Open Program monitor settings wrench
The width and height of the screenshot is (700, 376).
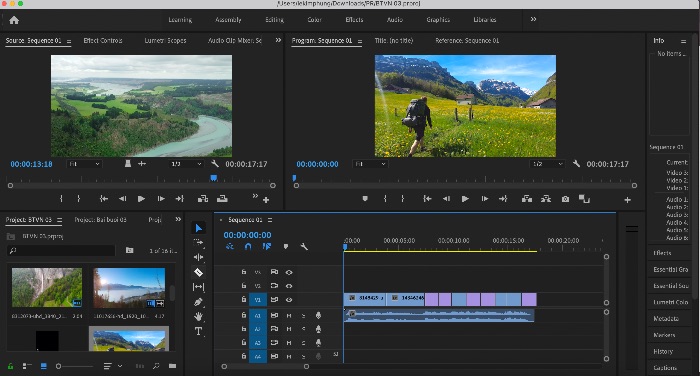pyautogui.click(x=576, y=164)
